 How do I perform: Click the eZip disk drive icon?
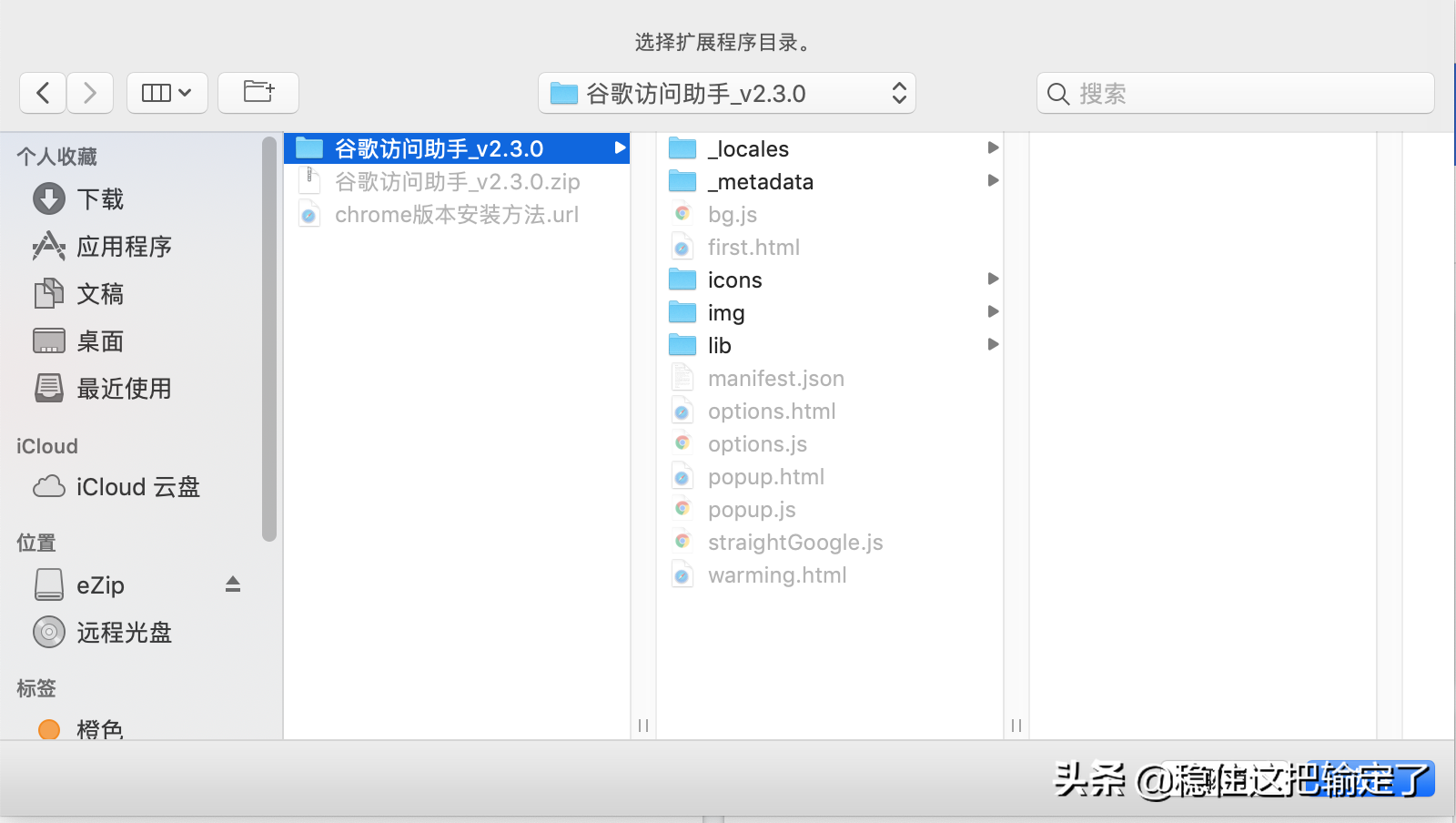tap(49, 584)
